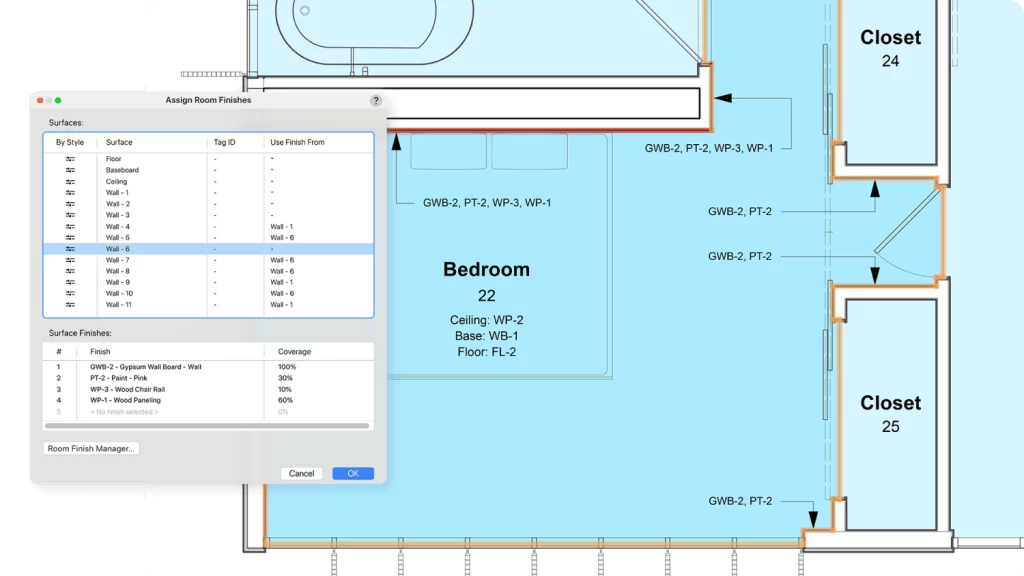Click By Style icon in Wall - 1 row

(71, 193)
